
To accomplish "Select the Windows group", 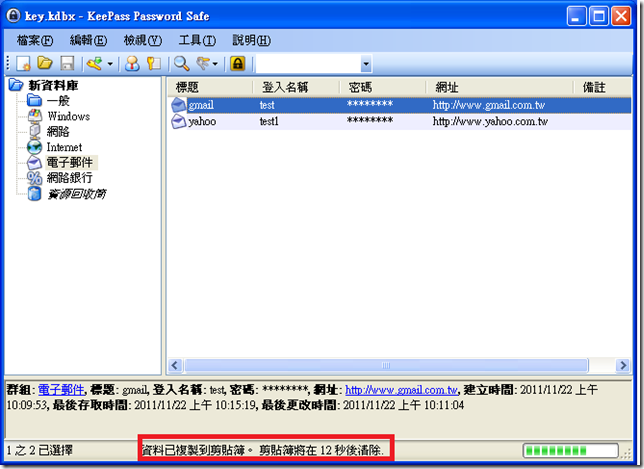I will point(69,116).
